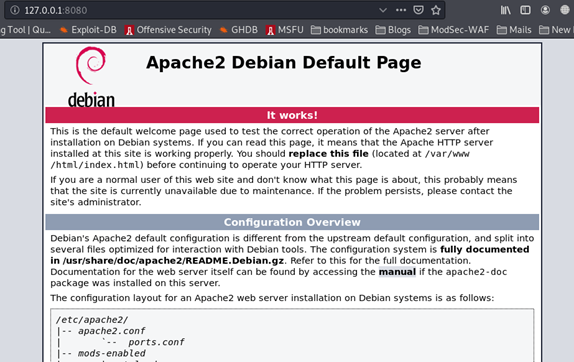Click the 'ports.conf' entry

point(156,342)
